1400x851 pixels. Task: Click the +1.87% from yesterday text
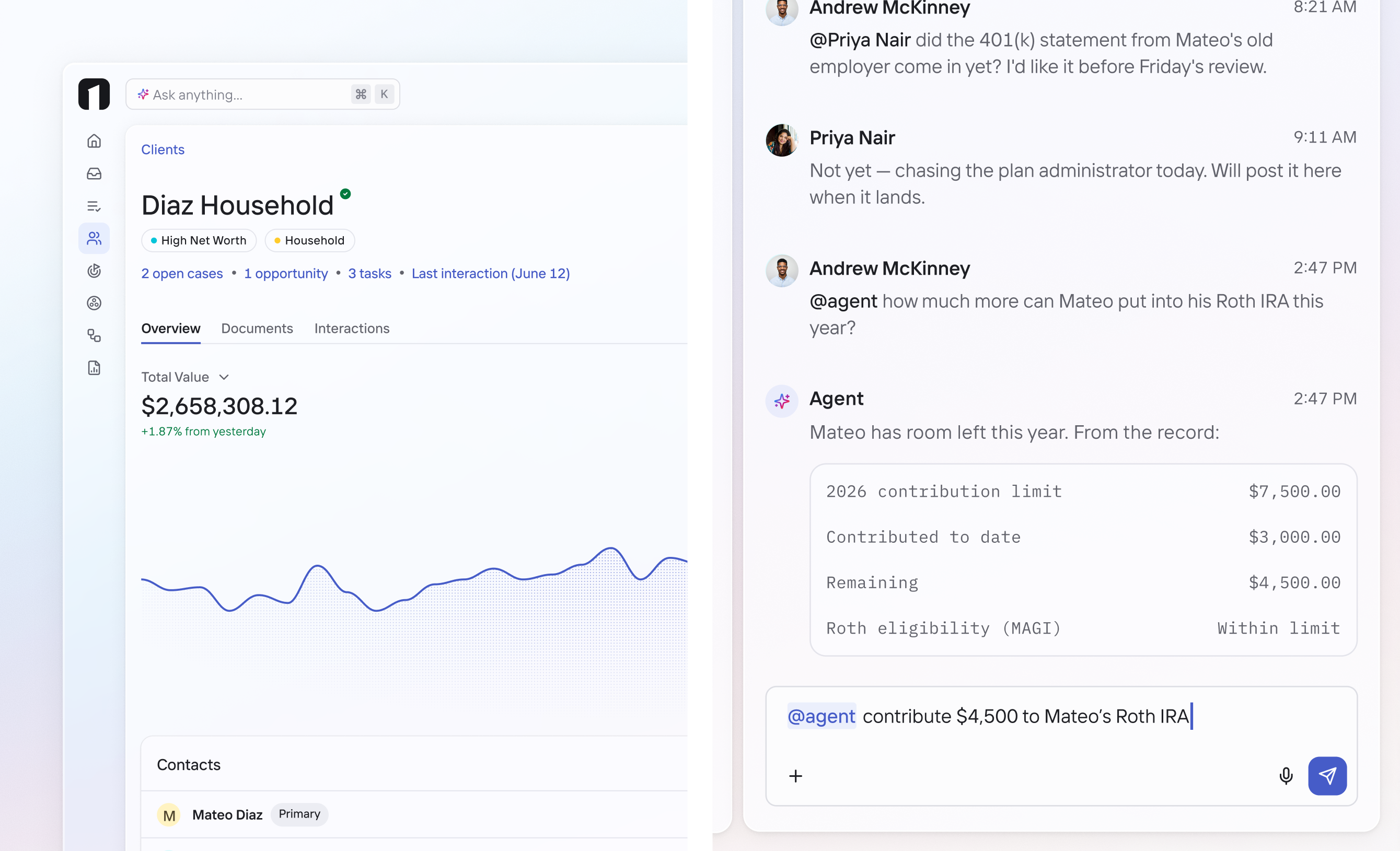[203, 432]
